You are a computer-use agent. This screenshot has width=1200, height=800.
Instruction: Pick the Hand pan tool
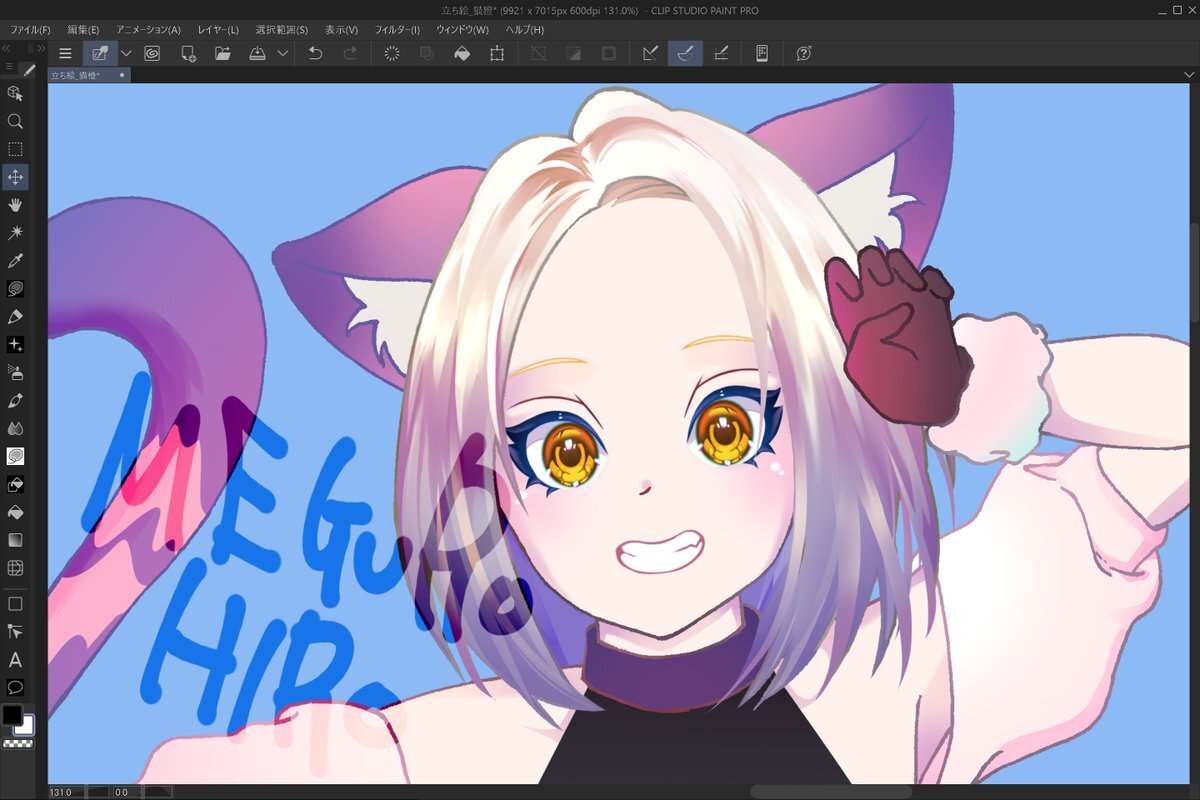tap(15, 205)
